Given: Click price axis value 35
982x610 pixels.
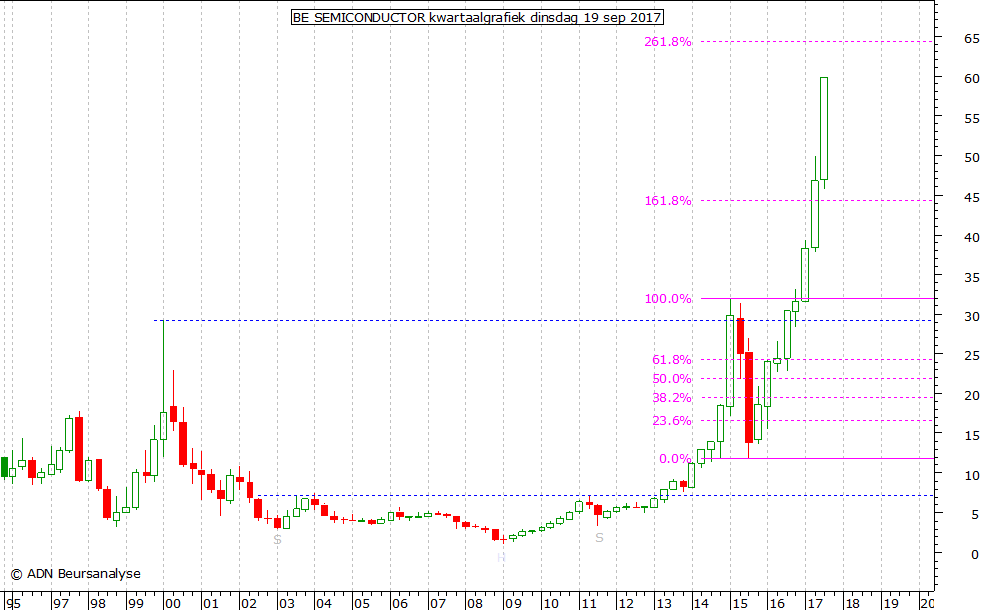Looking at the screenshot, I should (971, 277).
